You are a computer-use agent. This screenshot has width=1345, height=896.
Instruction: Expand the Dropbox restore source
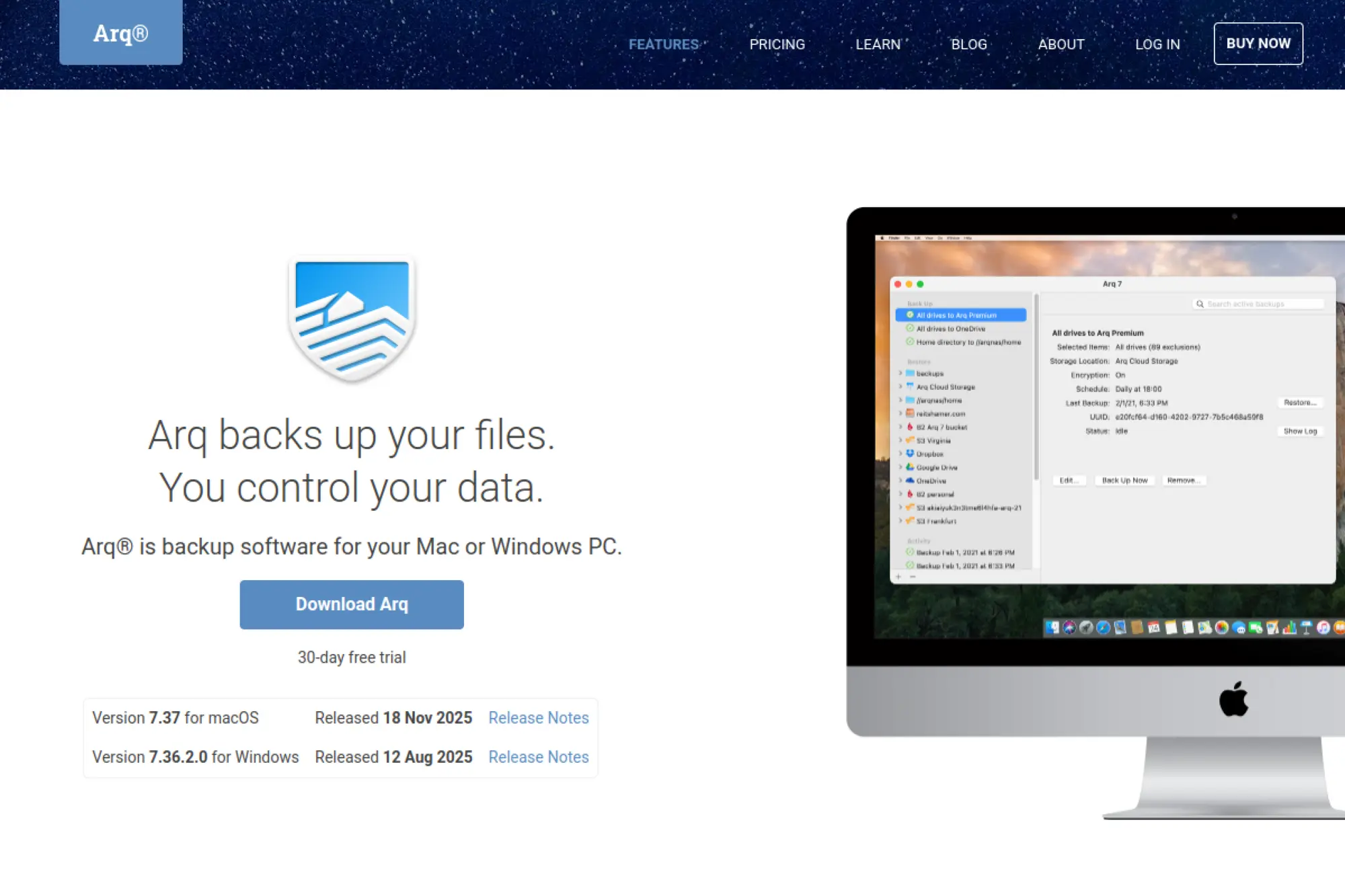click(x=900, y=454)
